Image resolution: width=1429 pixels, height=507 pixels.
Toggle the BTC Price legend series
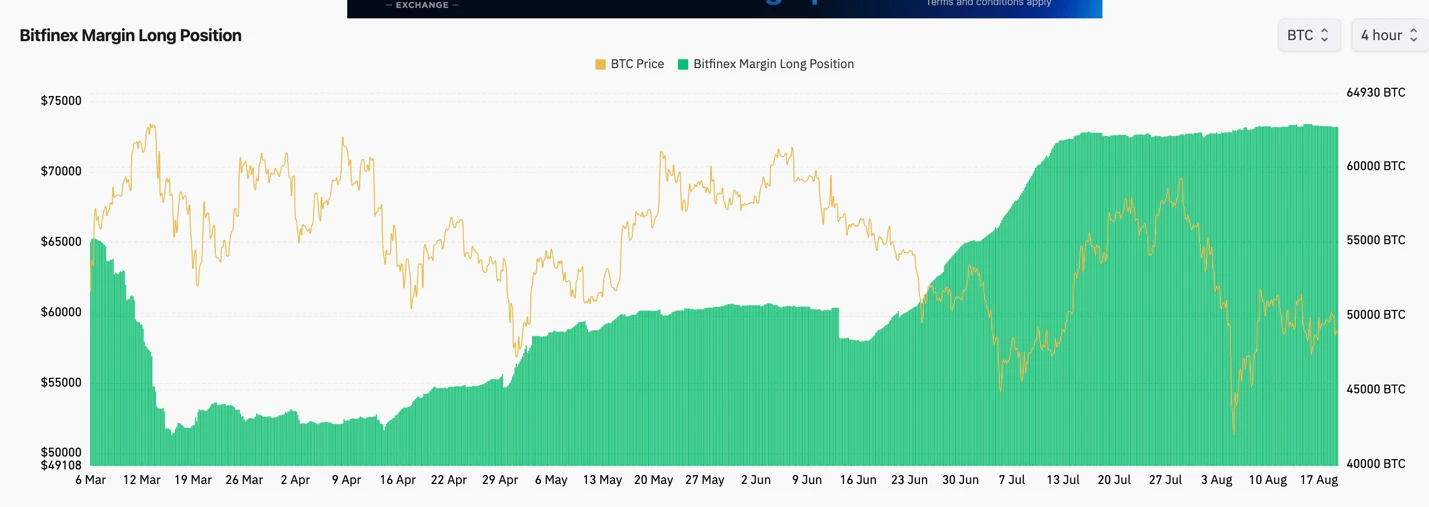[629, 64]
